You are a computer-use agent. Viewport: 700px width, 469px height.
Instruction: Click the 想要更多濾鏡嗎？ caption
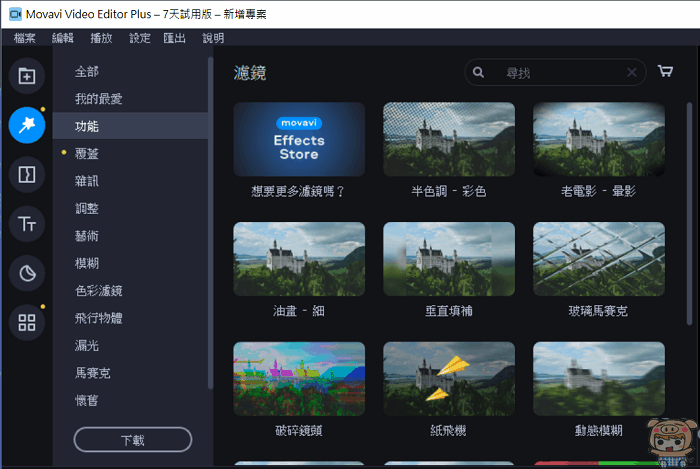(298, 191)
